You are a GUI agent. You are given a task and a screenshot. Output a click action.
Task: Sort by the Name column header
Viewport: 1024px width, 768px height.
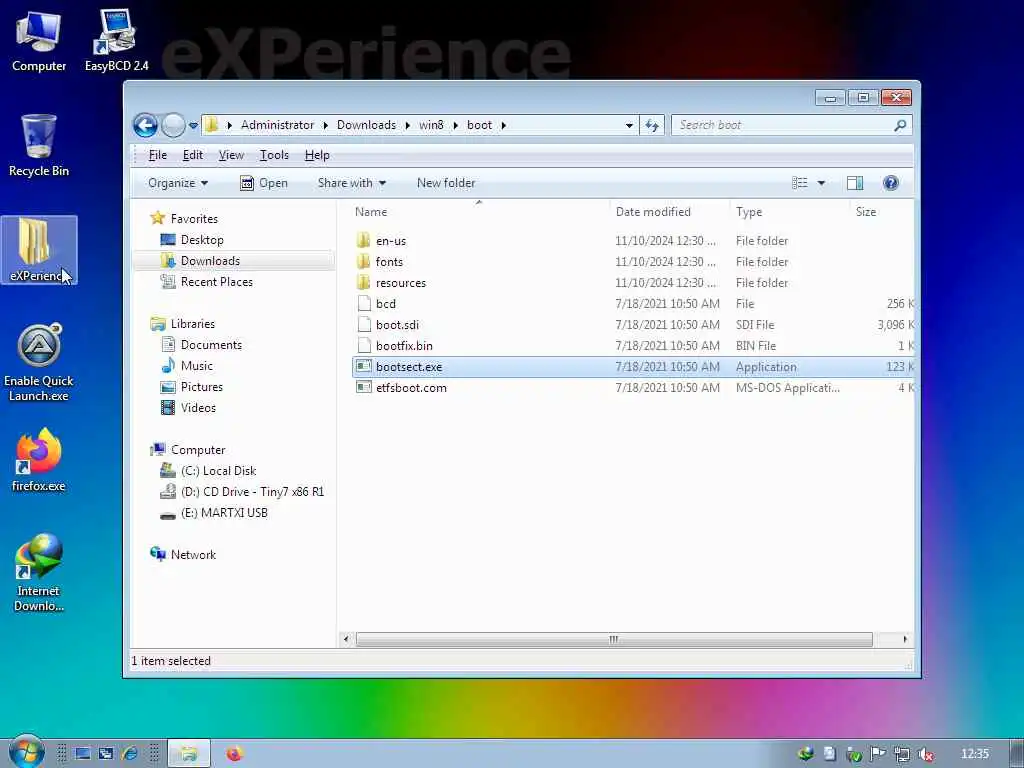coord(371,212)
